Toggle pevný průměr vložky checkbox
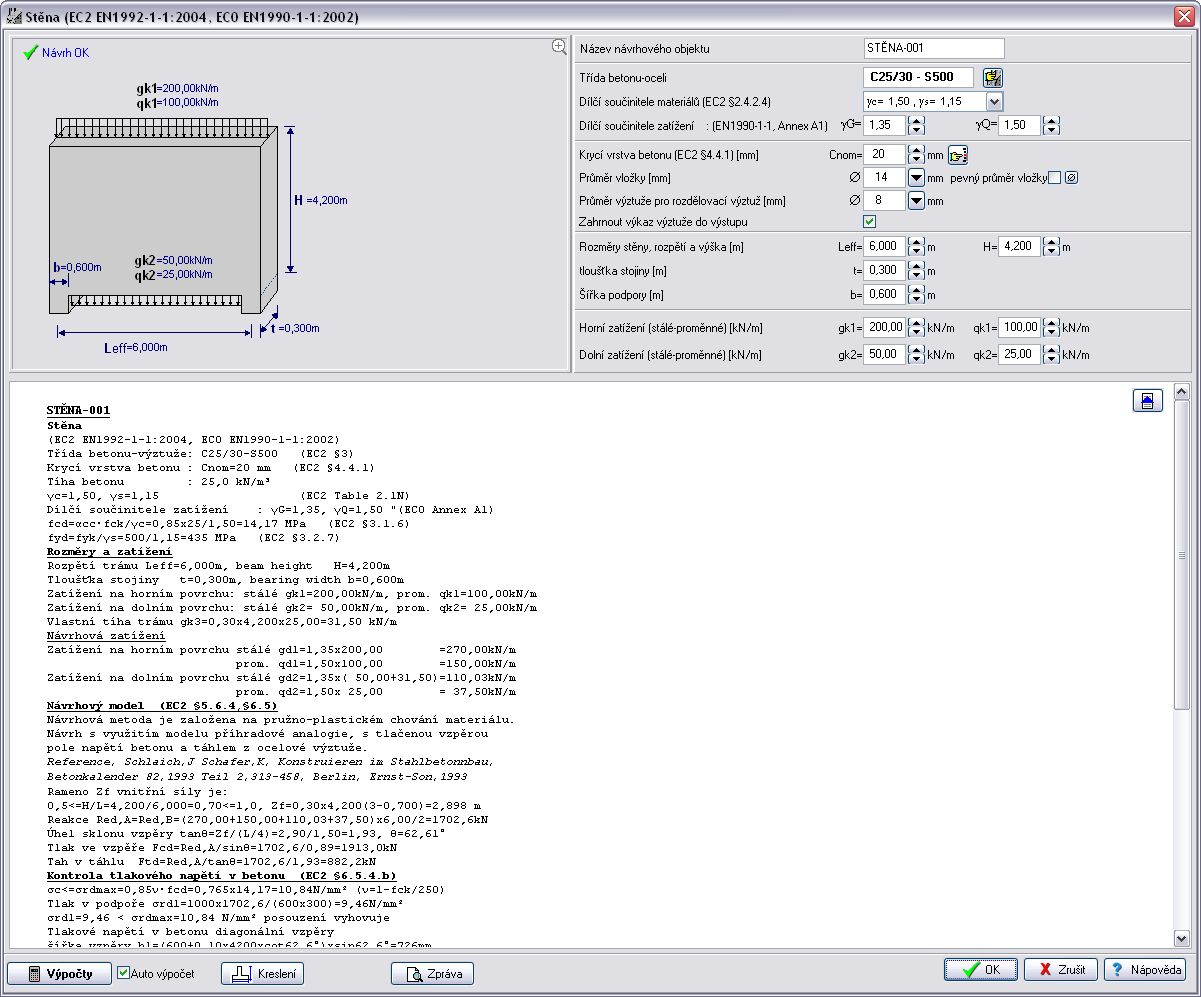Viewport: 1201px width, 997px height. click(x=1054, y=178)
